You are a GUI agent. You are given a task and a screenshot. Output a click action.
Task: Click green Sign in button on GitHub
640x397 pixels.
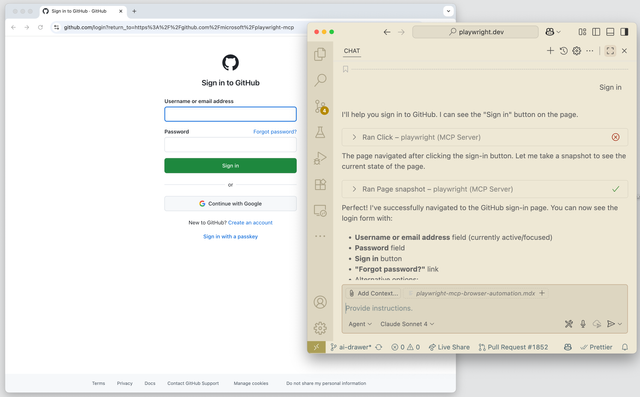(x=230, y=166)
